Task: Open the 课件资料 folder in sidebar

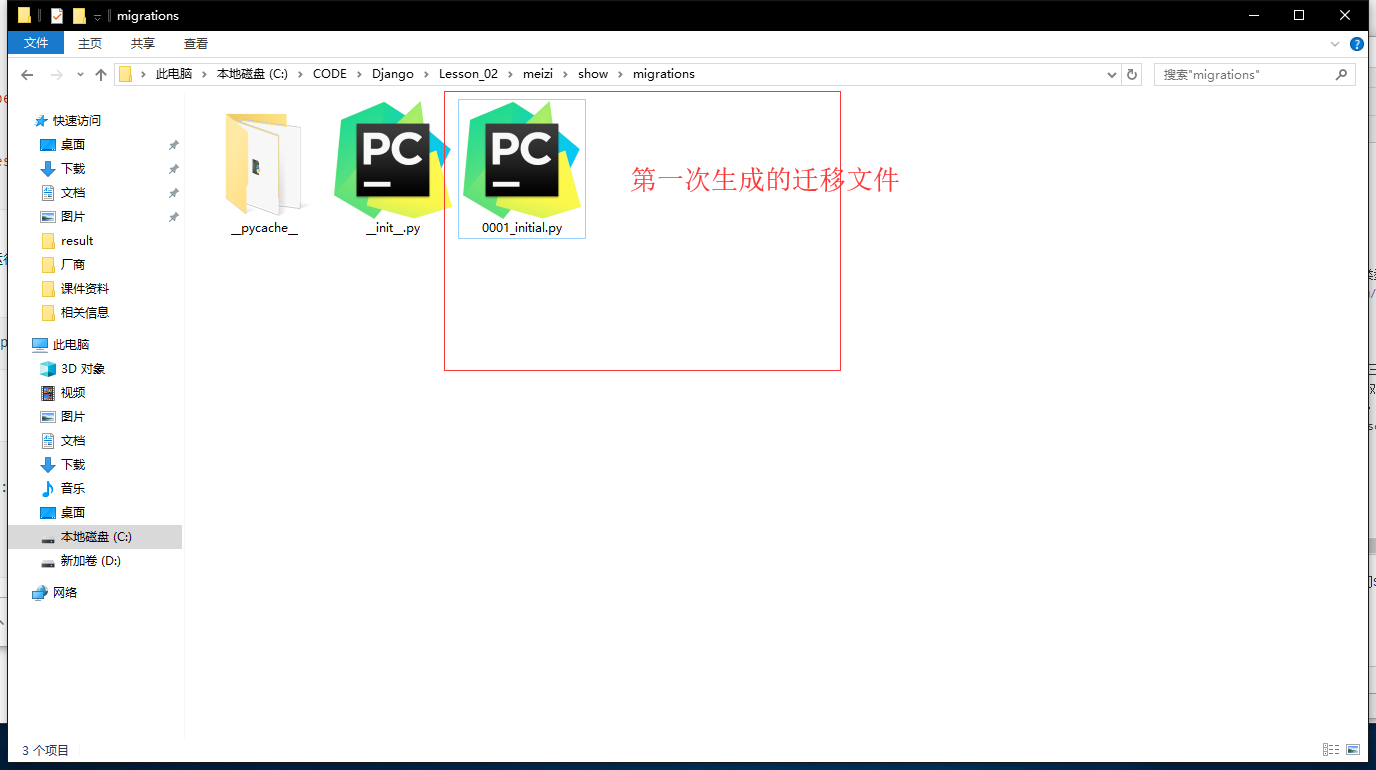Action: (x=85, y=288)
